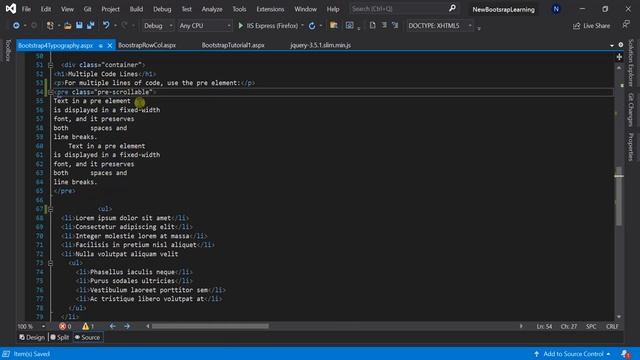Switch to the BootstrapTutorial1.aspx tab
Screen dimensions: 640x360
233,45
